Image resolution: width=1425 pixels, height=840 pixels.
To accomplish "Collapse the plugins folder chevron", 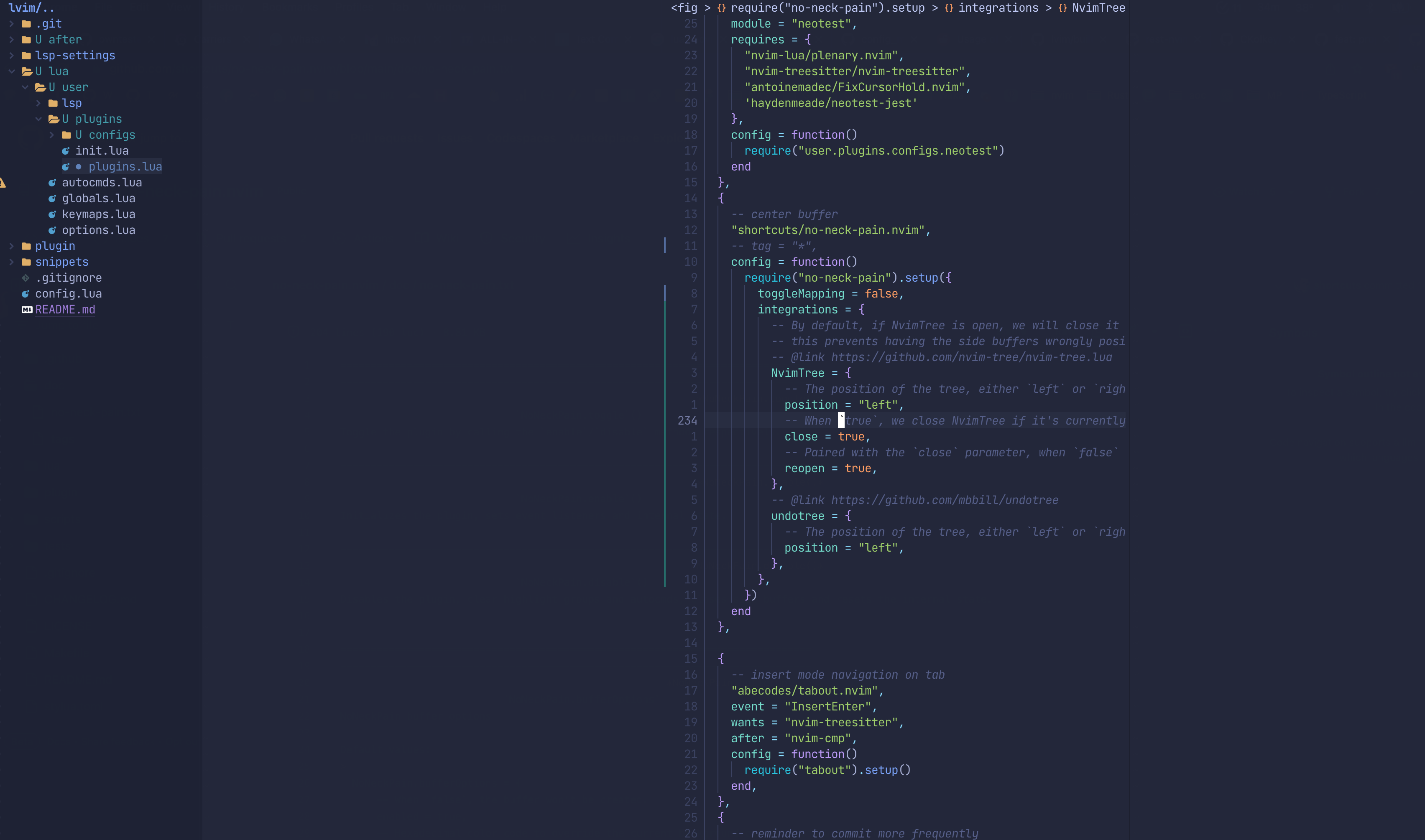I will tap(38, 119).
